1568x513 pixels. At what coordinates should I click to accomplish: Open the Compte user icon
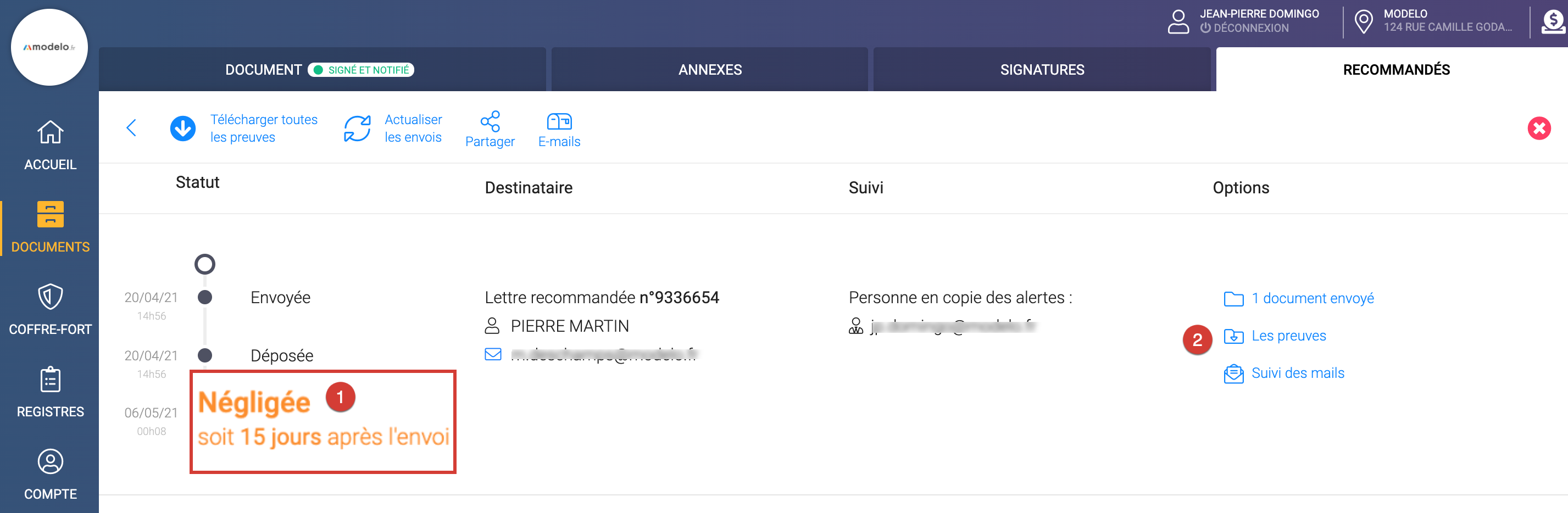[x=50, y=462]
